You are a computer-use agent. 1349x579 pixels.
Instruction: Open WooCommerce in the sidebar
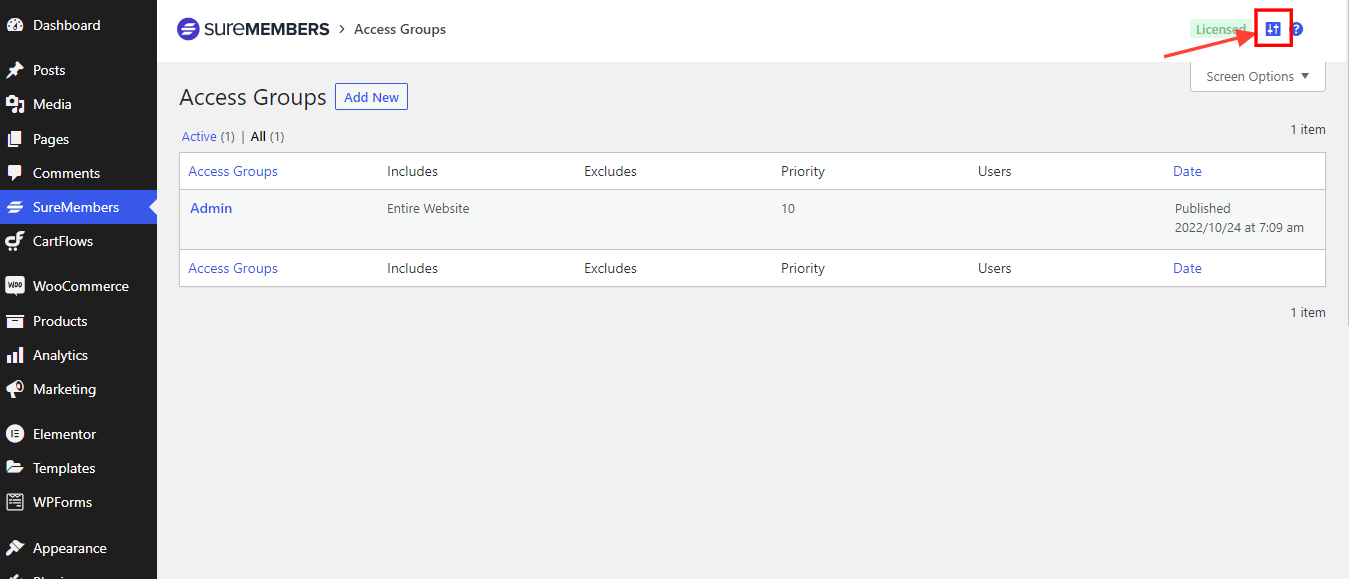(80, 286)
